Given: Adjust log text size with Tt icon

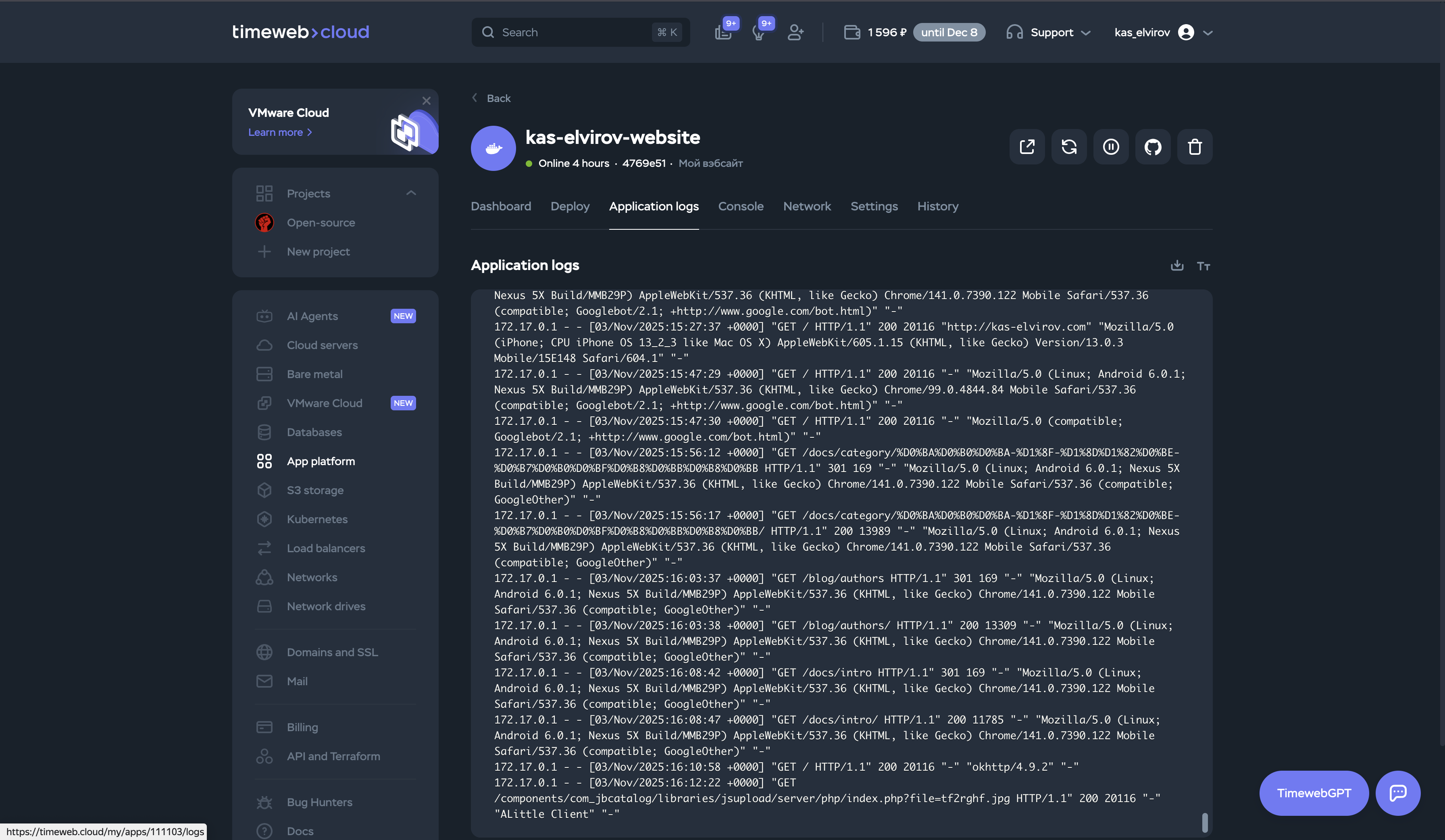Looking at the screenshot, I should point(1203,266).
